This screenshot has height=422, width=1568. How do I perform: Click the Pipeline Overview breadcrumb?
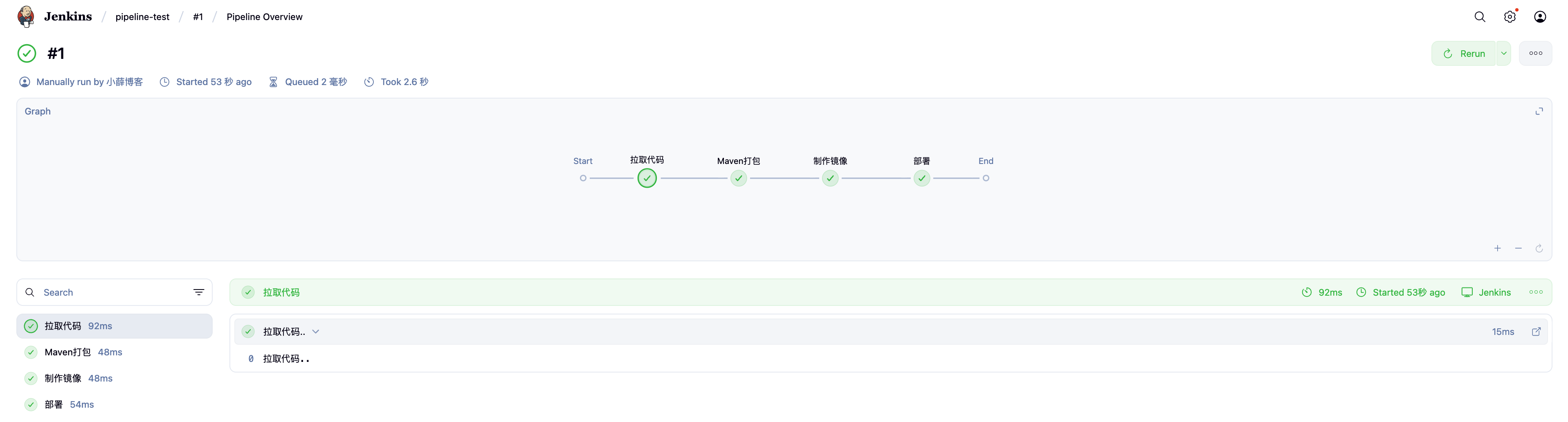(264, 17)
